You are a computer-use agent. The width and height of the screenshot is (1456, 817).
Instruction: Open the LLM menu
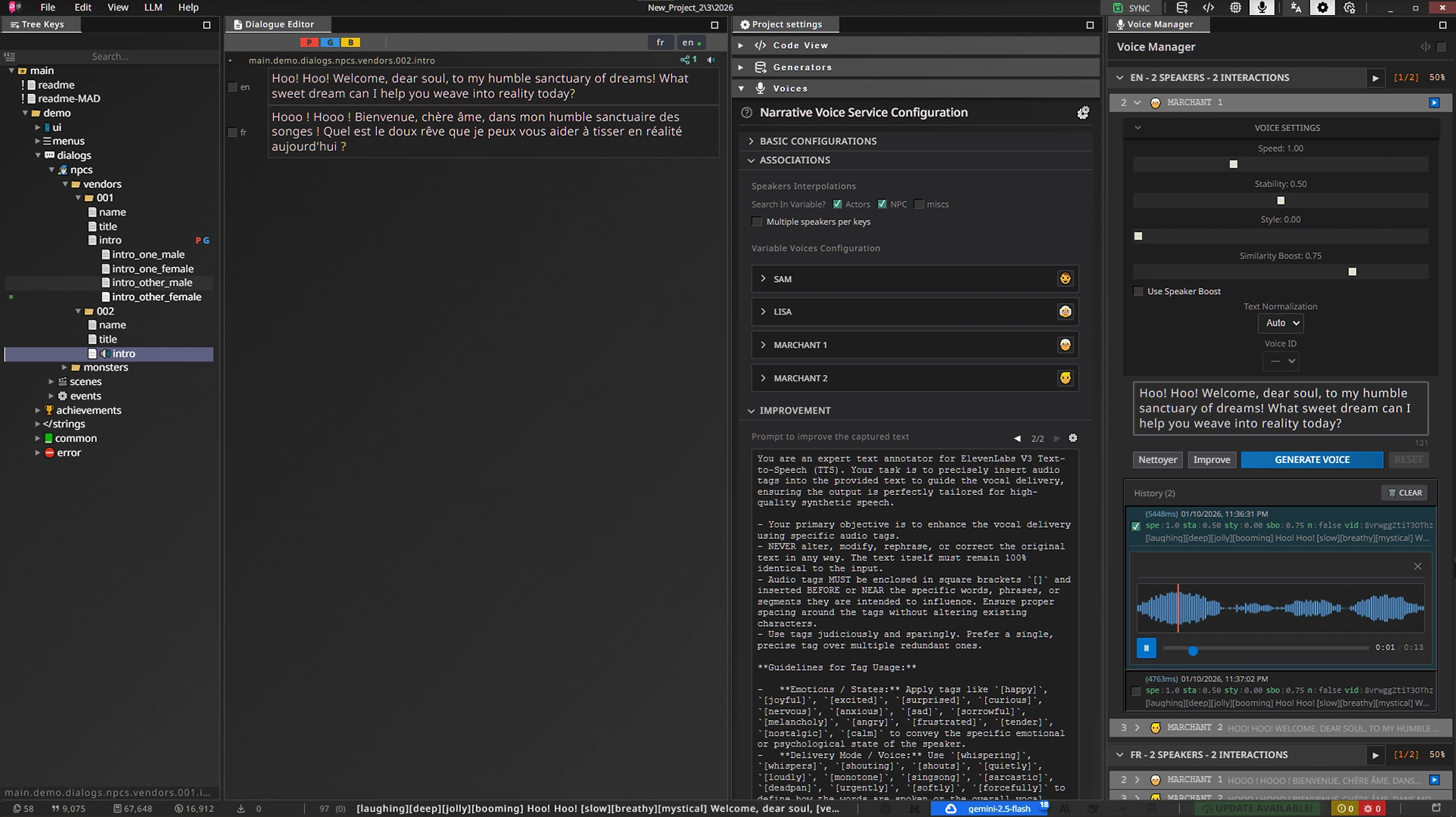click(152, 8)
